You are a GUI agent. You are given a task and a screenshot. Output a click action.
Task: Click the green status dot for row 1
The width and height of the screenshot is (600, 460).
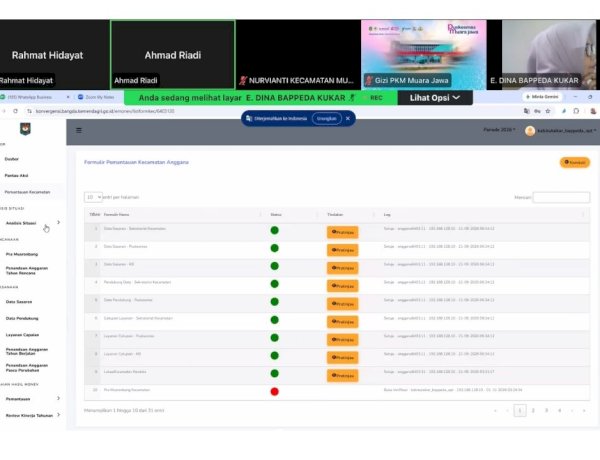274,230
